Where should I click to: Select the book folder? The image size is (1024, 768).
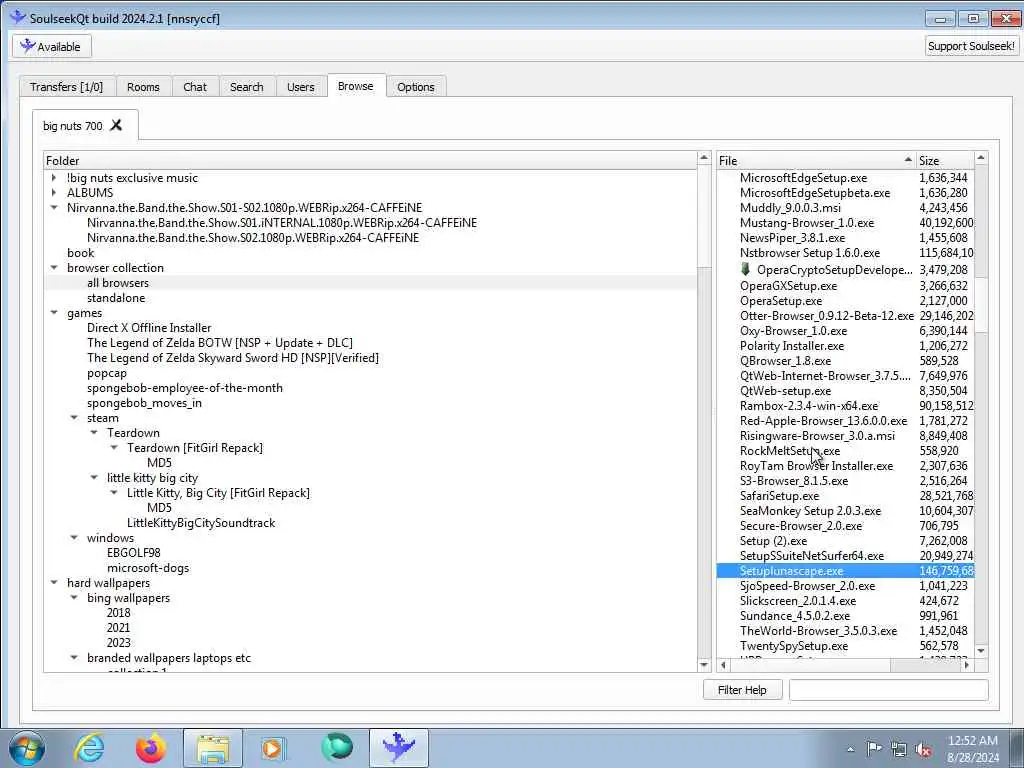coord(80,253)
